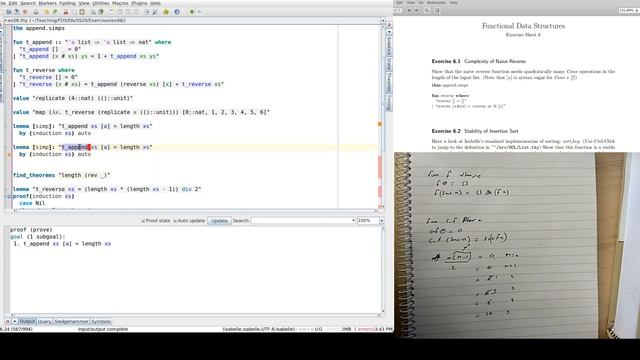Click the find next toolbar icon
This screenshot has height=360, width=640.
[x=101, y=12]
